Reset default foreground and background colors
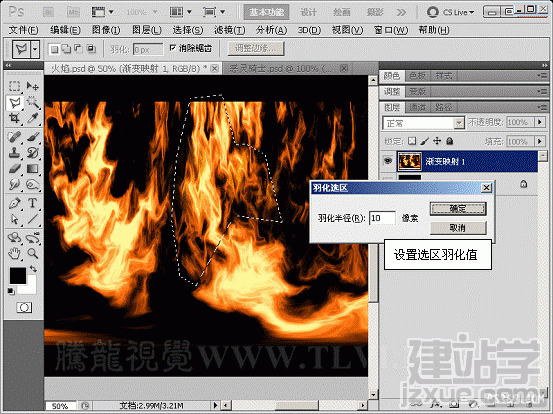Image resolution: width=553 pixels, height=414 pixels. [11, 291]
